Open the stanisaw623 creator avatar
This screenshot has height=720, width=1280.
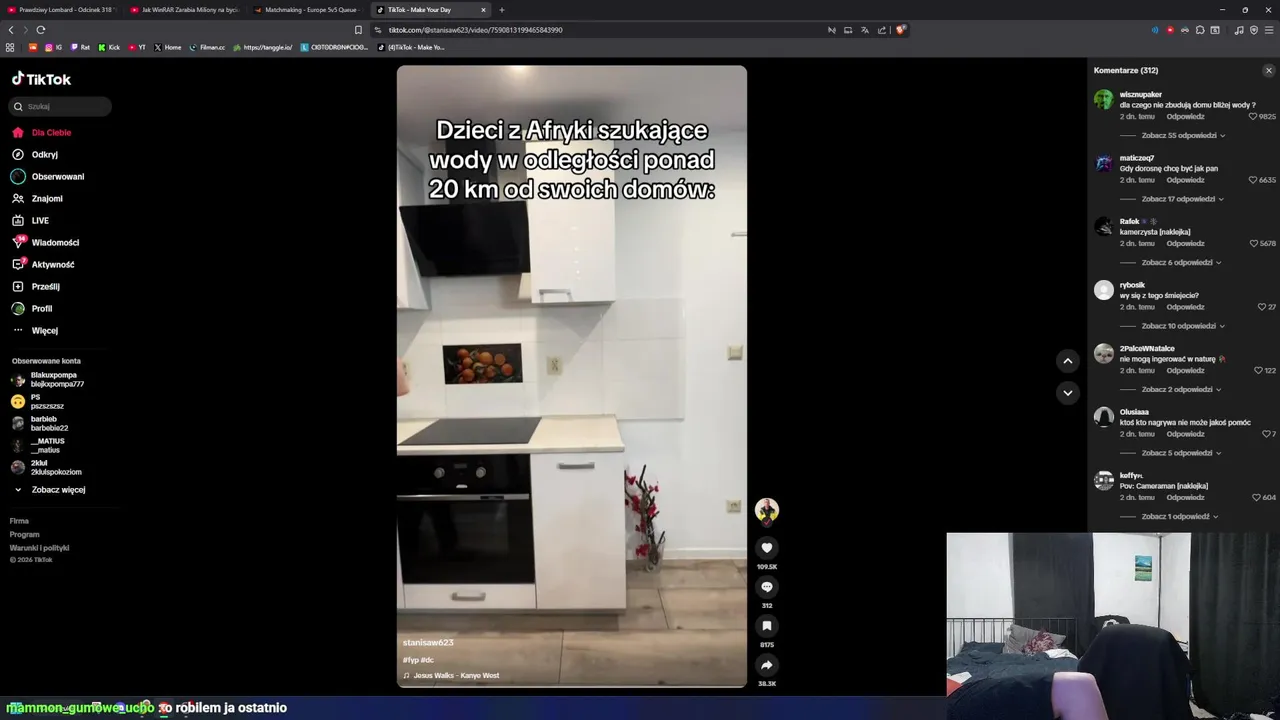pyautogui.click(x=767, y=510)
